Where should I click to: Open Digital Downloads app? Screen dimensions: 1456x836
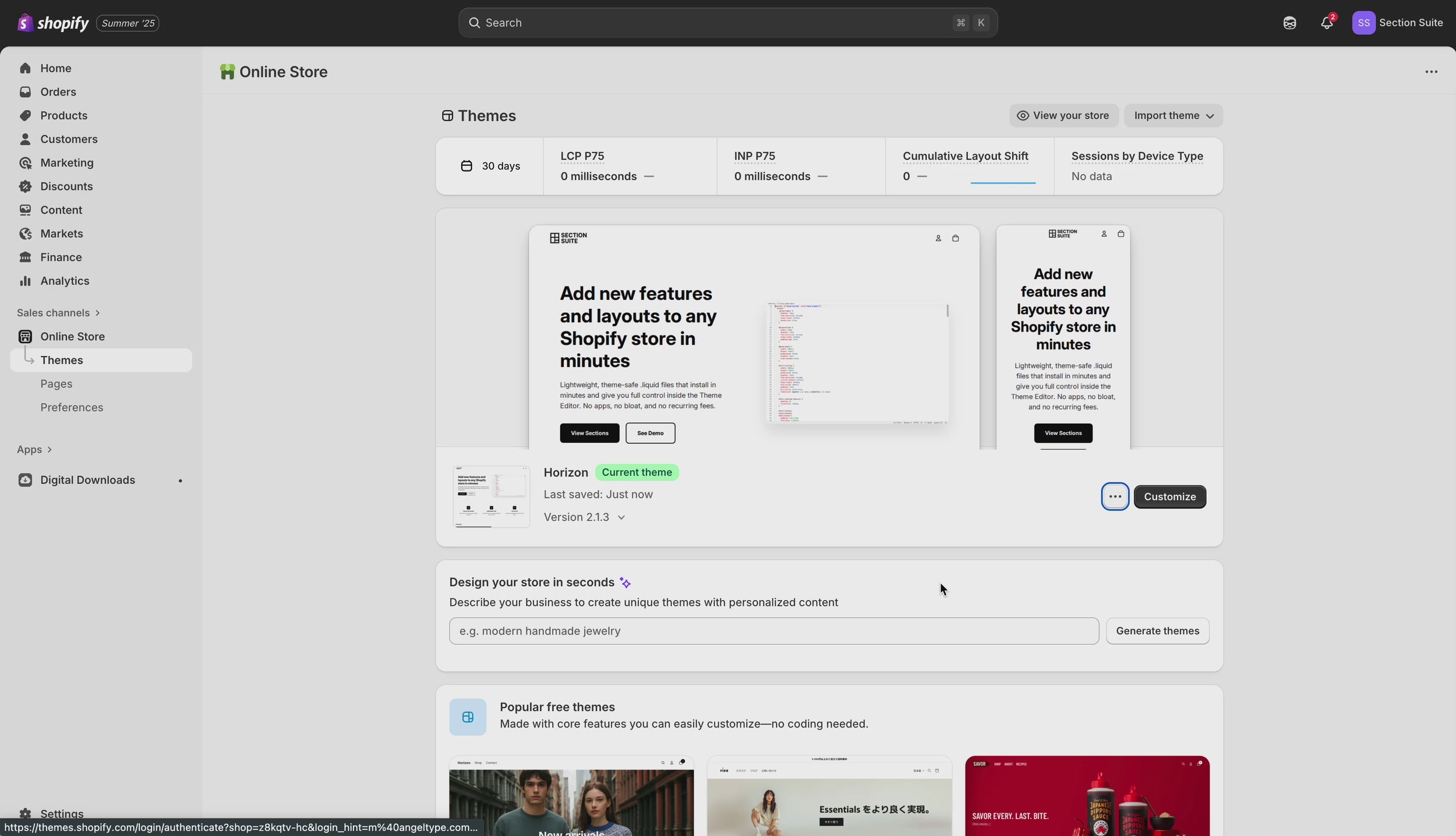pyautogui.click(x=101, y=480)
